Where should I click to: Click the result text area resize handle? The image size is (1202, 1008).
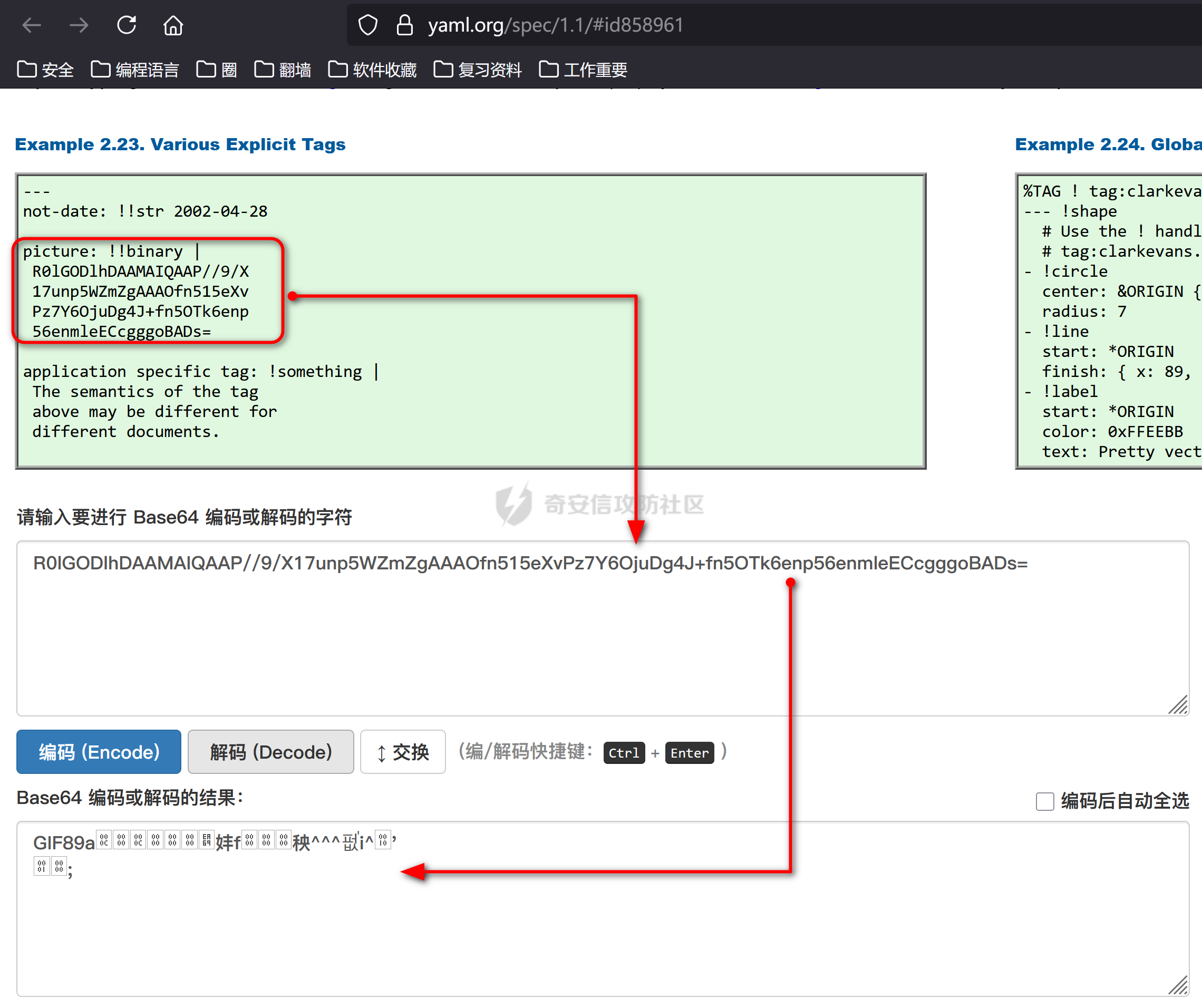pos(1178,985)
